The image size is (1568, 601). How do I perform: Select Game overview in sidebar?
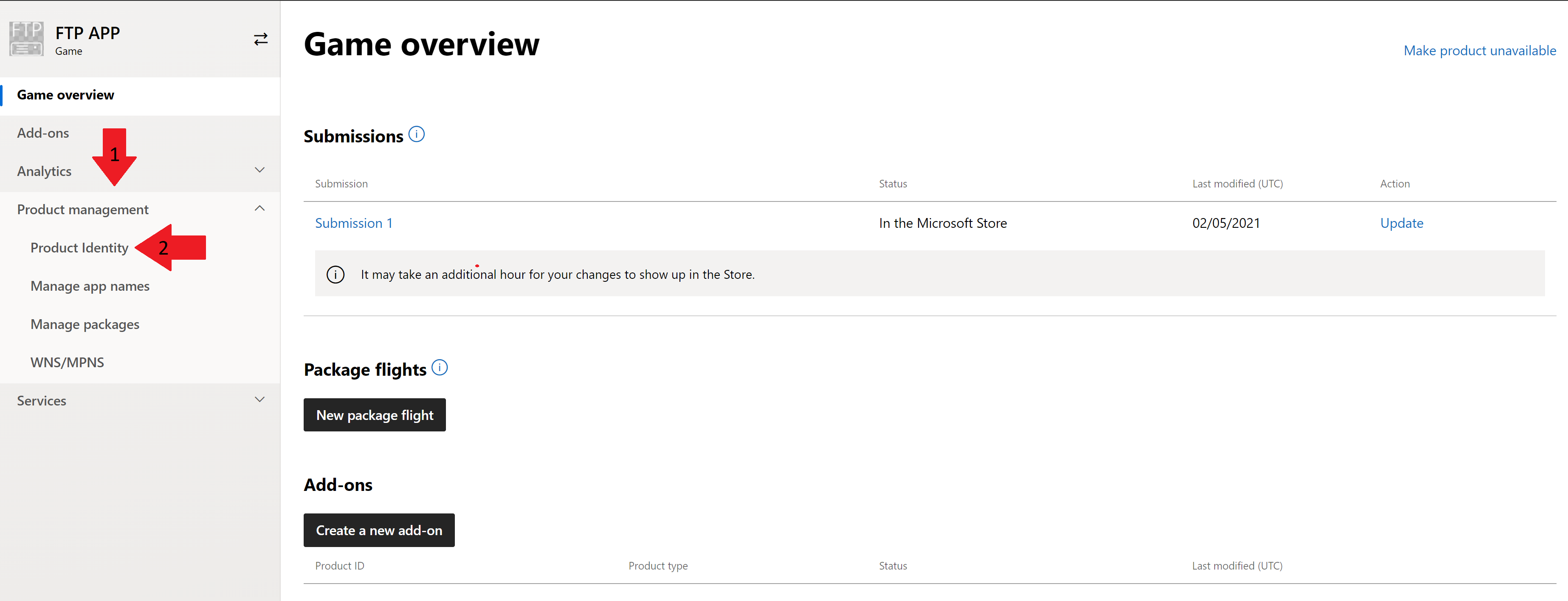tap(66, 95)
